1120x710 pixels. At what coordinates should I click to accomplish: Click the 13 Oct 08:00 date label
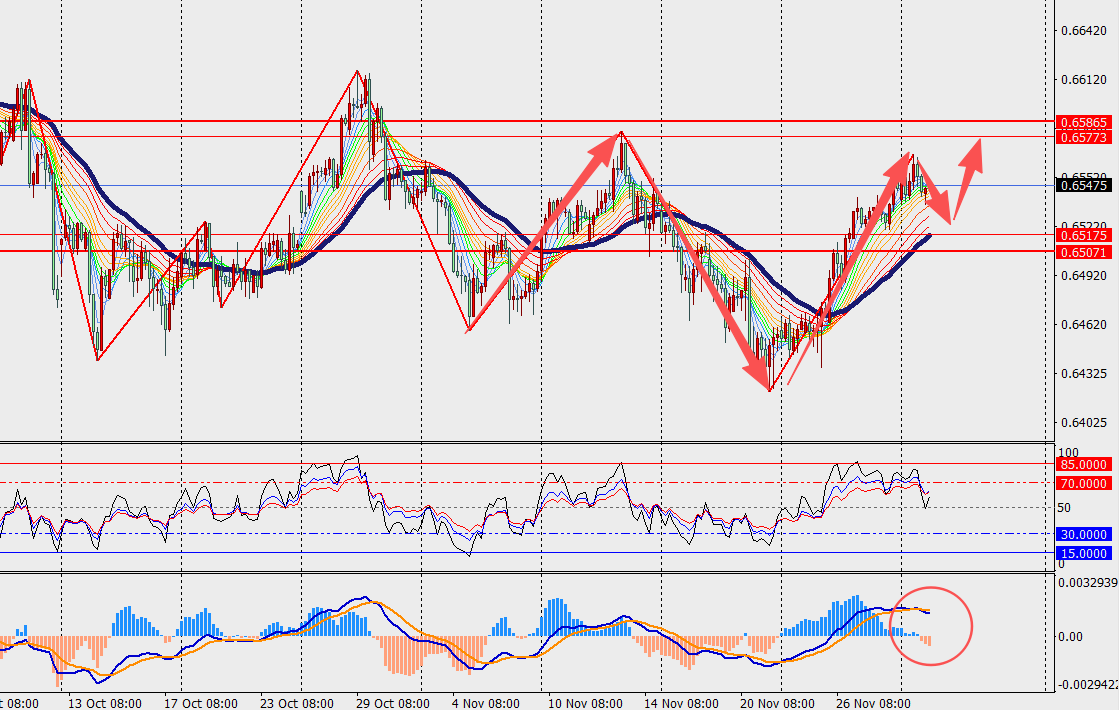(105, 702)
